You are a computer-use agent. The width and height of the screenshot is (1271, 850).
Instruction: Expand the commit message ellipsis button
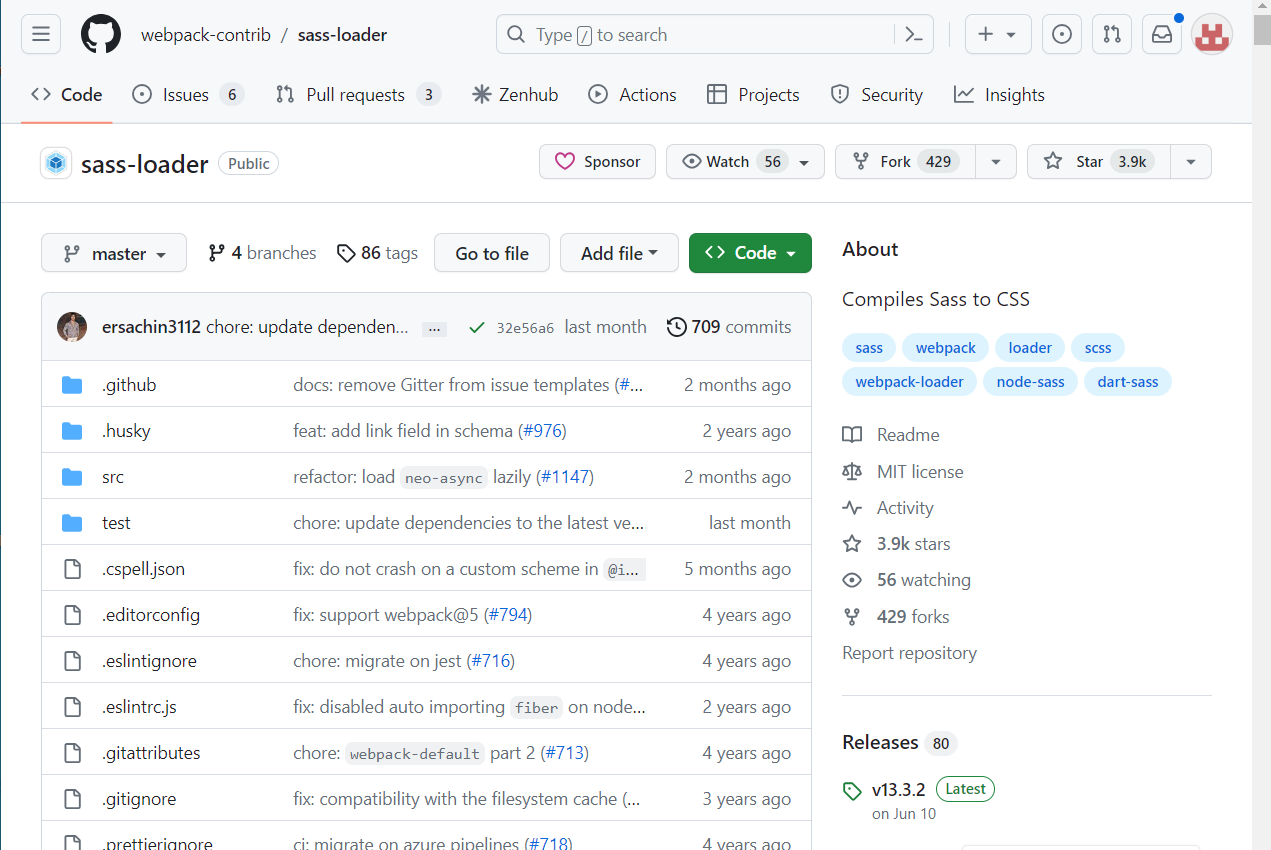click(434, 328)
